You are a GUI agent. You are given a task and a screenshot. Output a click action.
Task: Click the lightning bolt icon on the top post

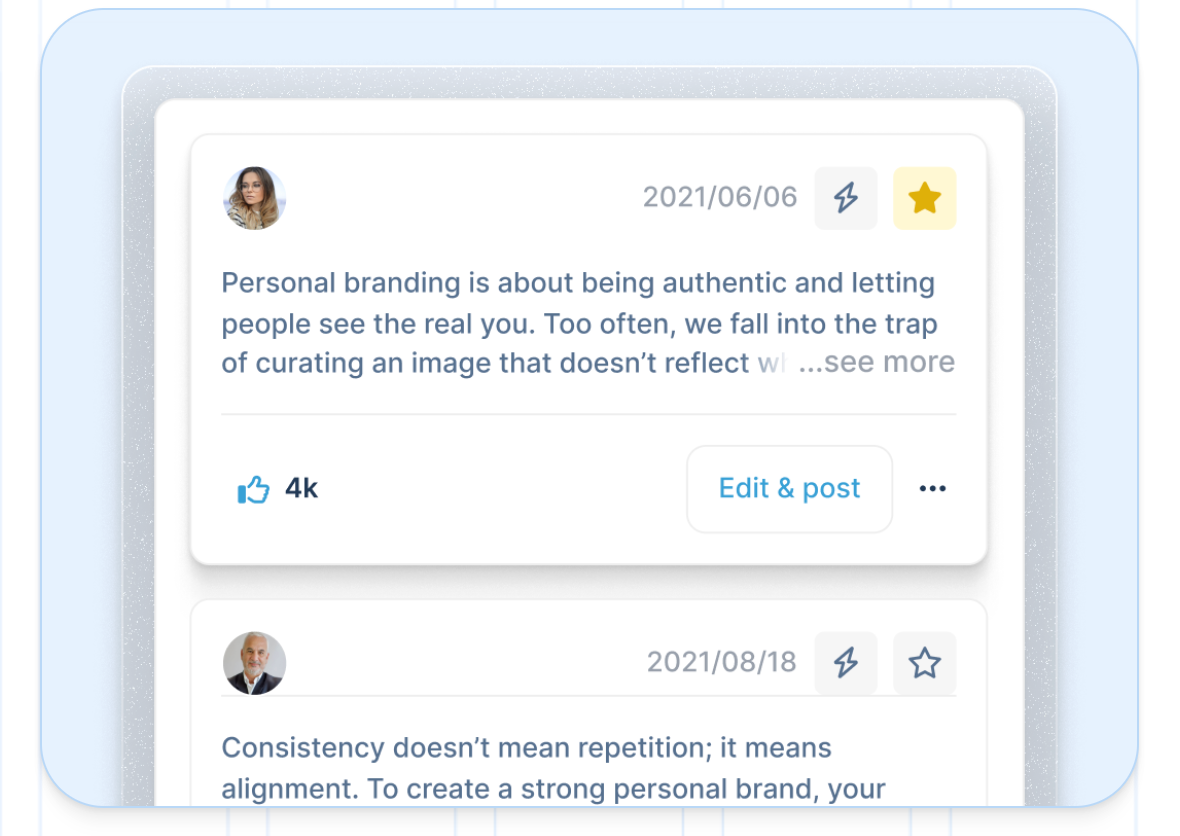coord(845,197)
